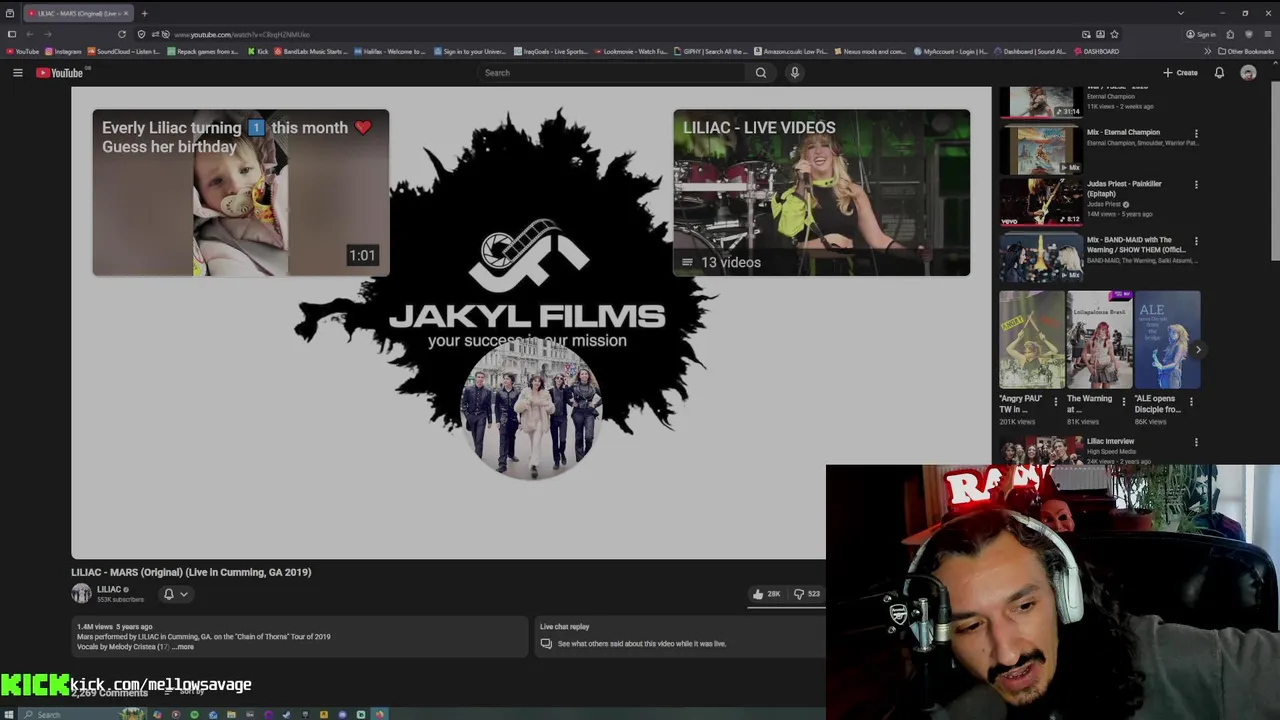The image size is (1280, 720).
Task: Like the video with the thumbs-up button
Action: [767, 594]
